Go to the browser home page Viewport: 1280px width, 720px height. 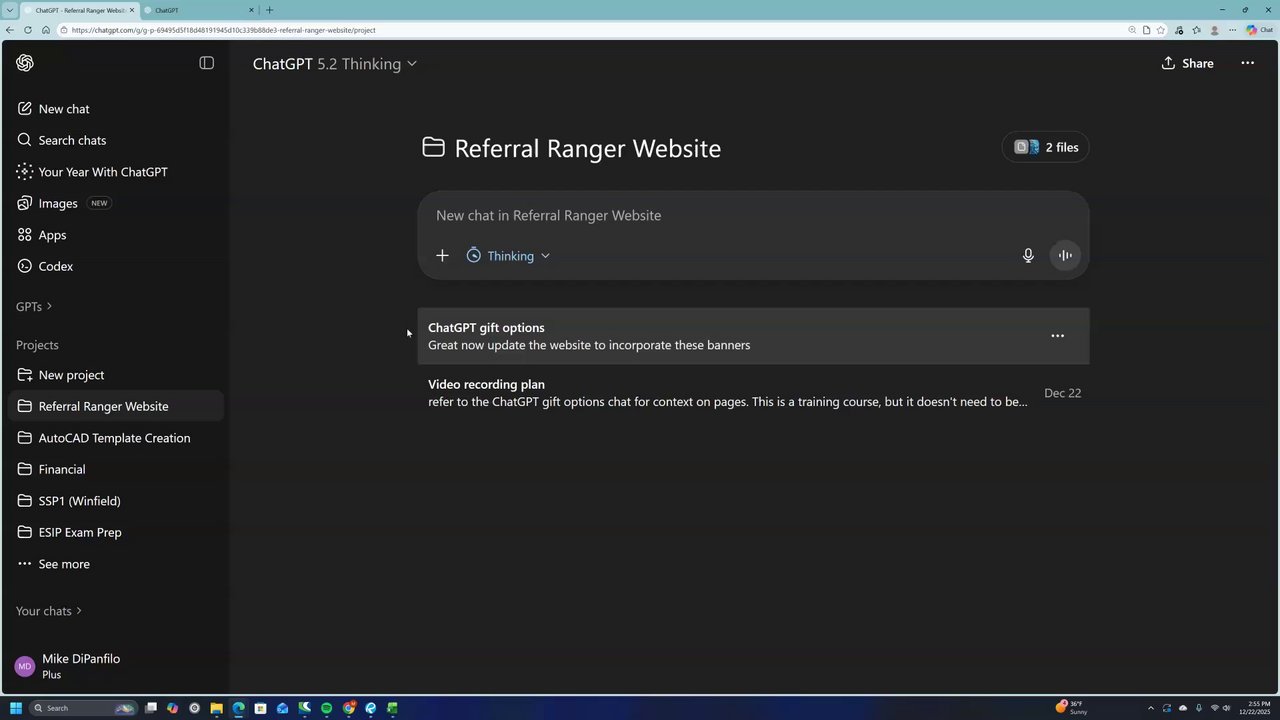[46, 30]
